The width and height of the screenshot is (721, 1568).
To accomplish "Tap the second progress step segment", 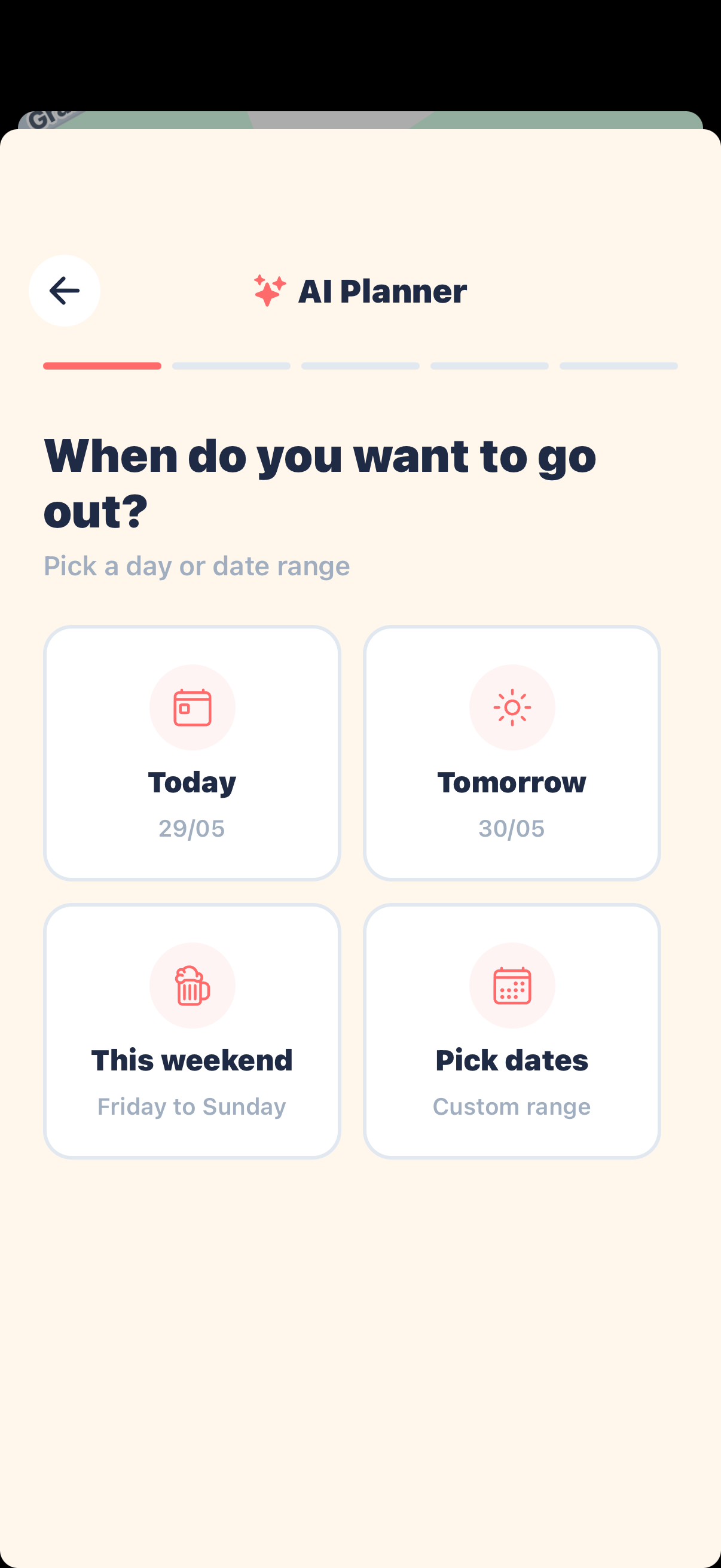I will pyautogui.click(x=231, y=366).
